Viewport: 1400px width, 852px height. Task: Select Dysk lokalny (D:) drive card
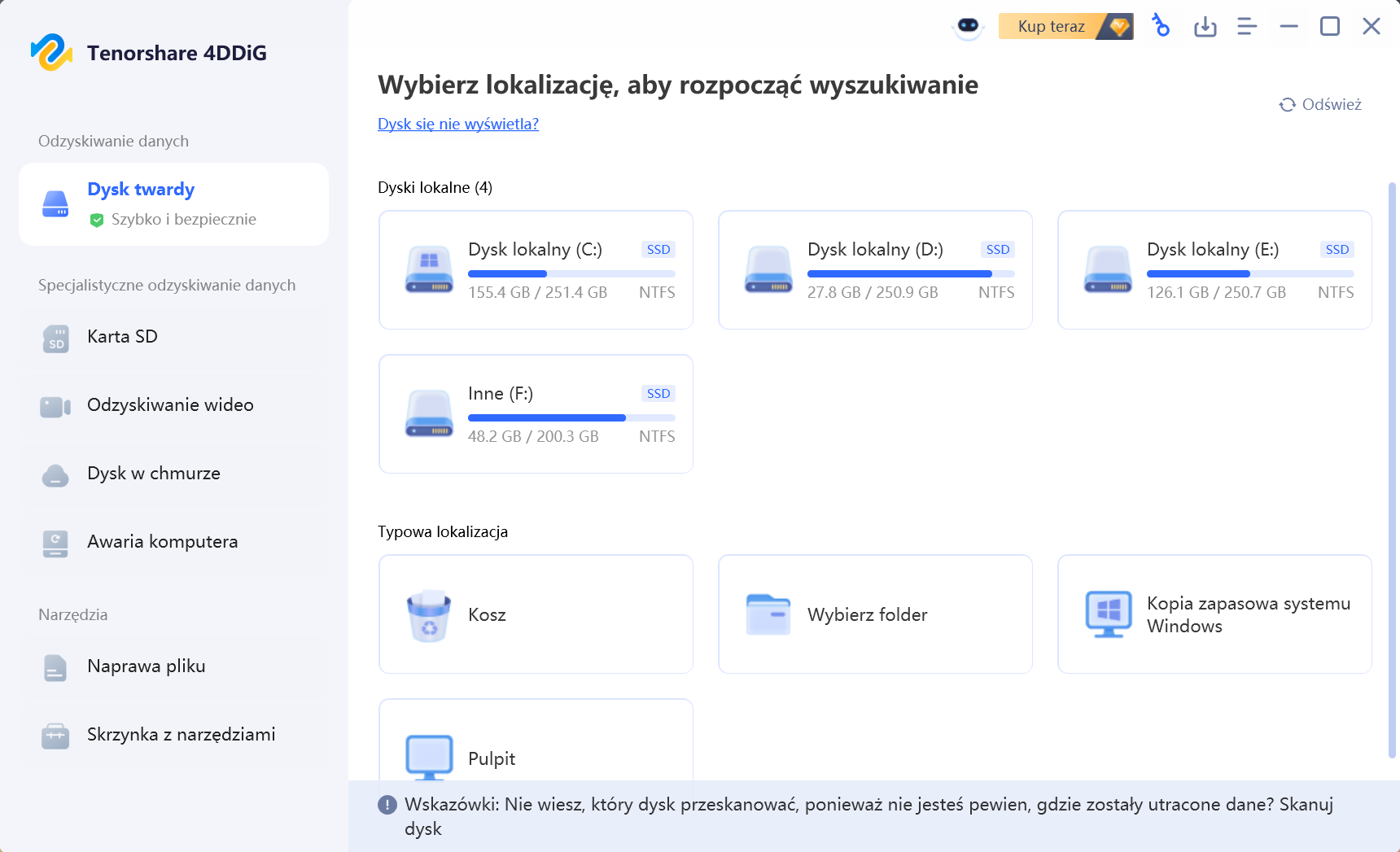(x=875, y=269)
